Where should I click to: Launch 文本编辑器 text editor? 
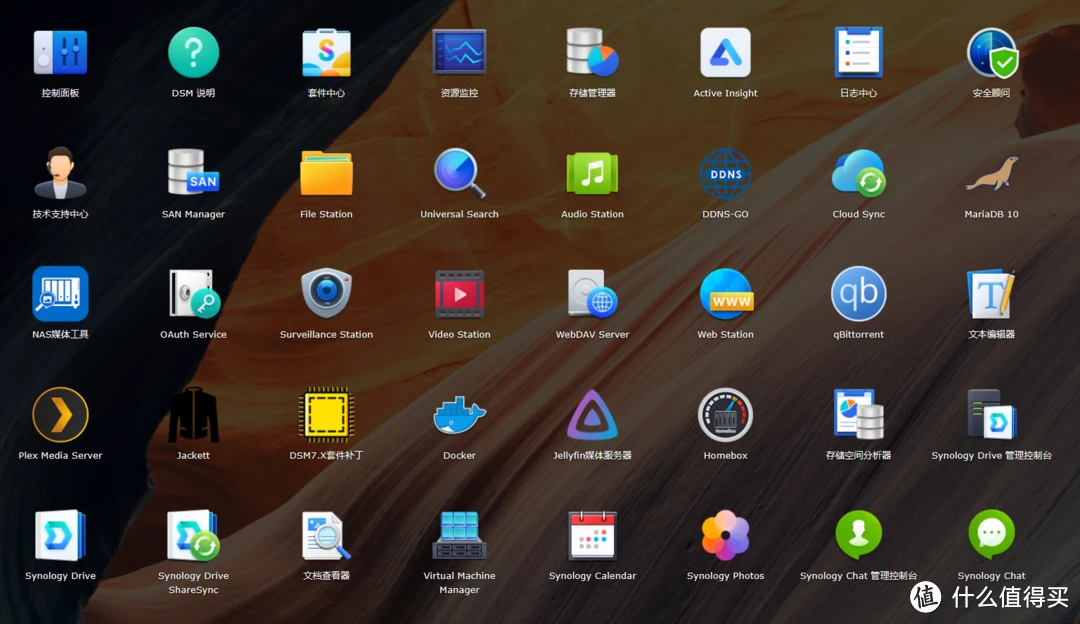click(992, 294)
